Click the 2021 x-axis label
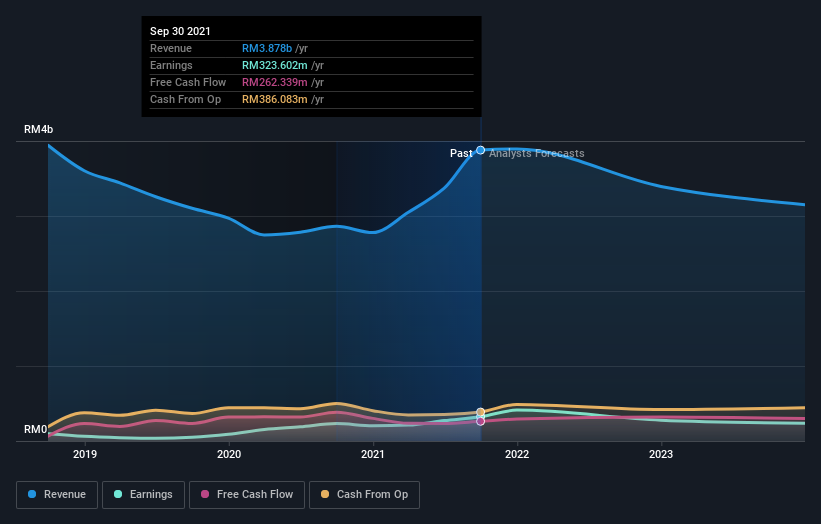The image size is (821, 524). 373,454
